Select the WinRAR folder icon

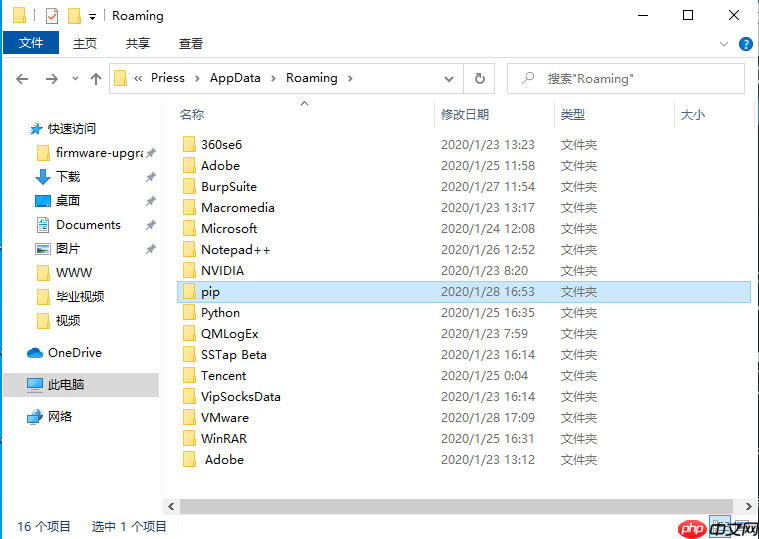point(189,439)
